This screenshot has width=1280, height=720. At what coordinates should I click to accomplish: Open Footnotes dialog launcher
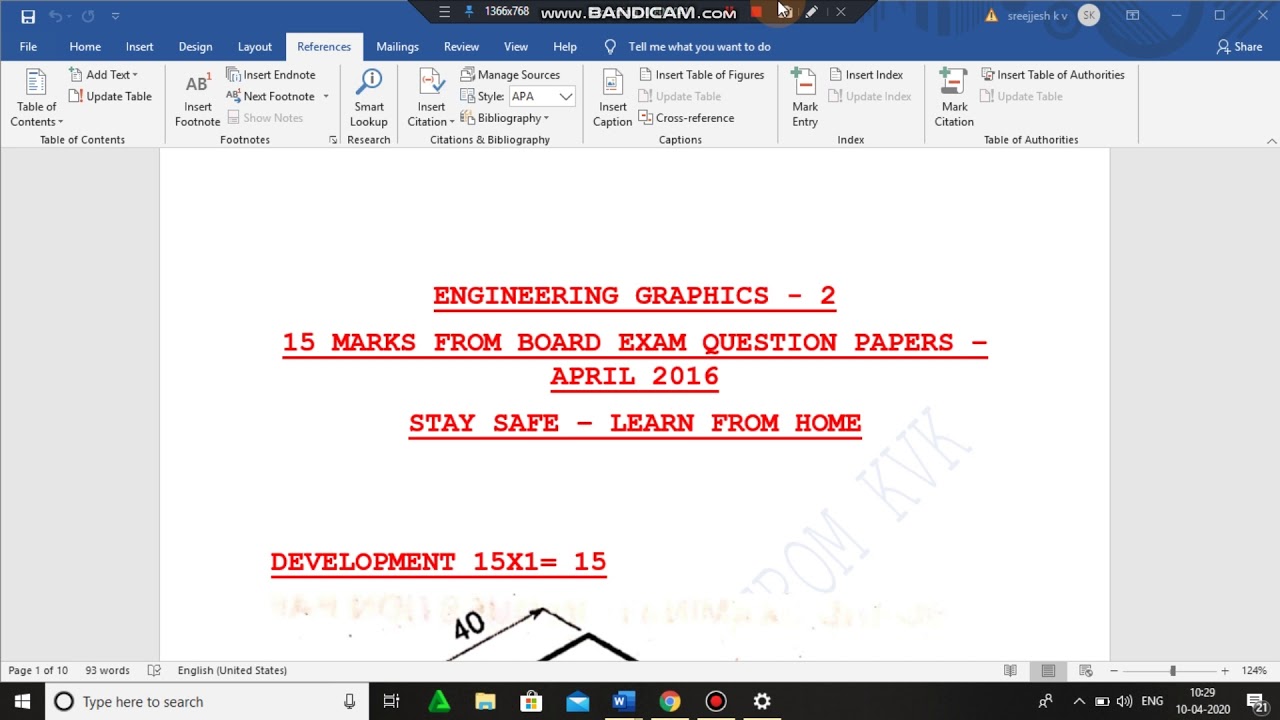click(333, 140)
